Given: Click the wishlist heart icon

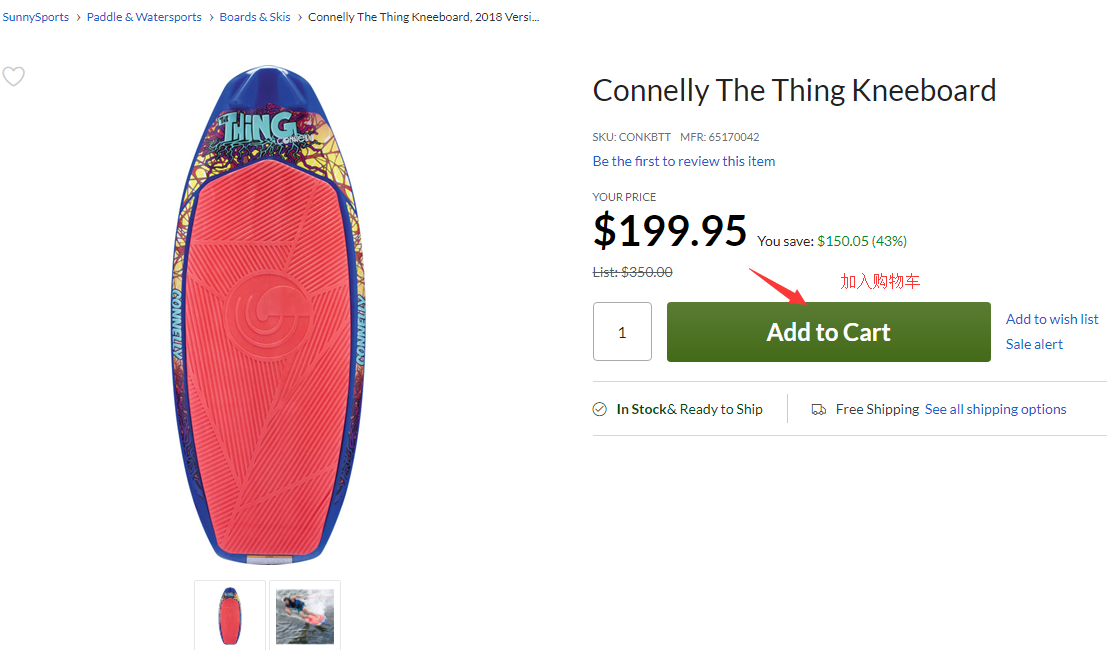Looking at the screenshot, I should coord(13,77).
